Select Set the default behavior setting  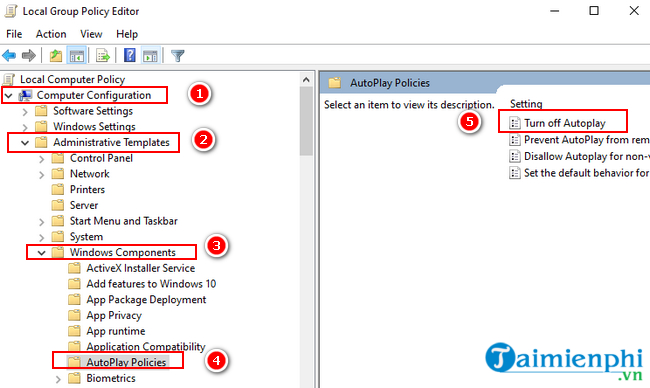(587, 173)
